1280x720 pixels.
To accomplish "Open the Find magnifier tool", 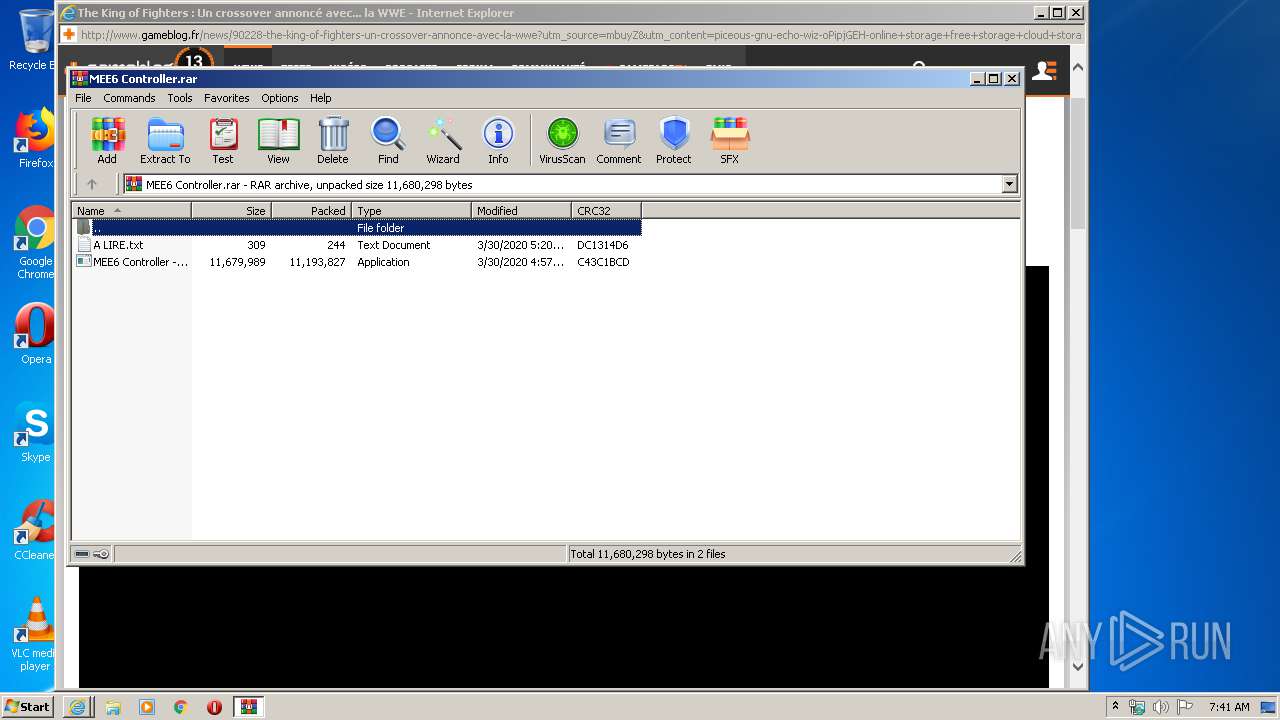I will [x=388, y=140].
